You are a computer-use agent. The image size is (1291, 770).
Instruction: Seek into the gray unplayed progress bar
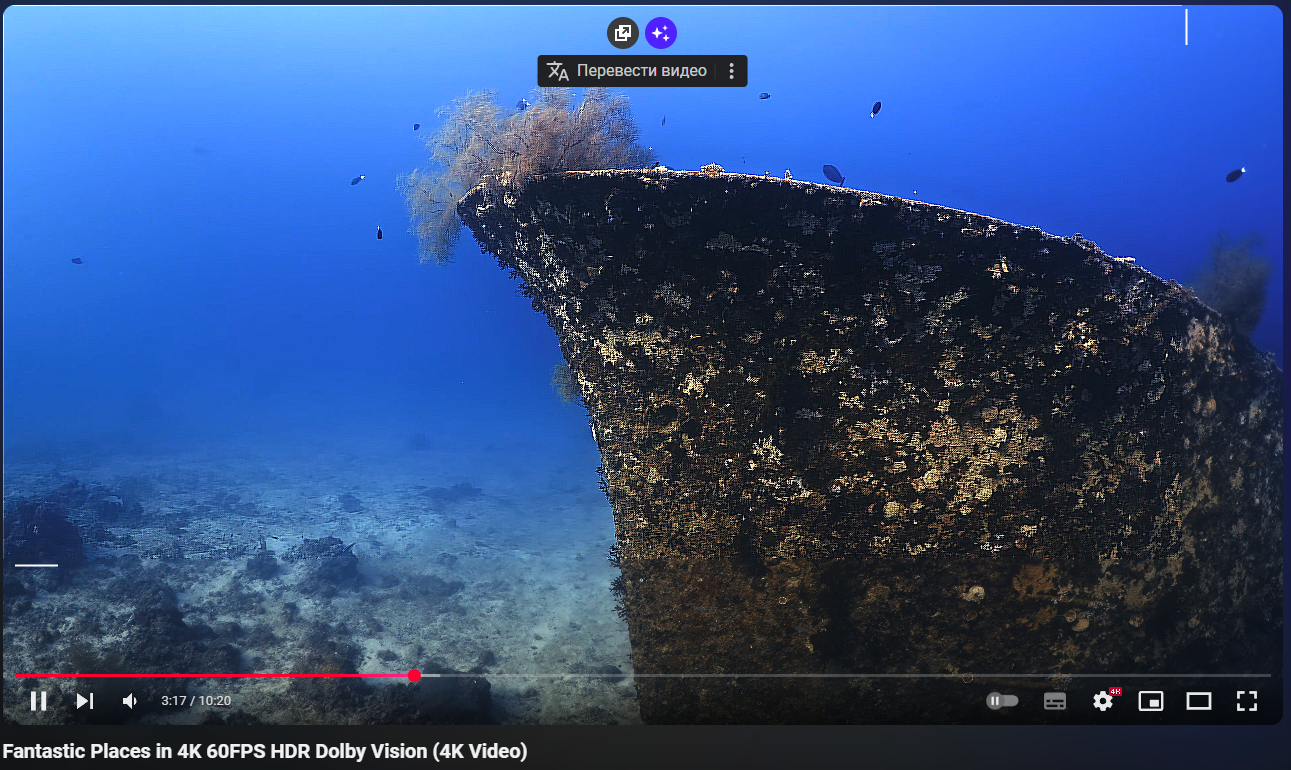click(800, 676)
